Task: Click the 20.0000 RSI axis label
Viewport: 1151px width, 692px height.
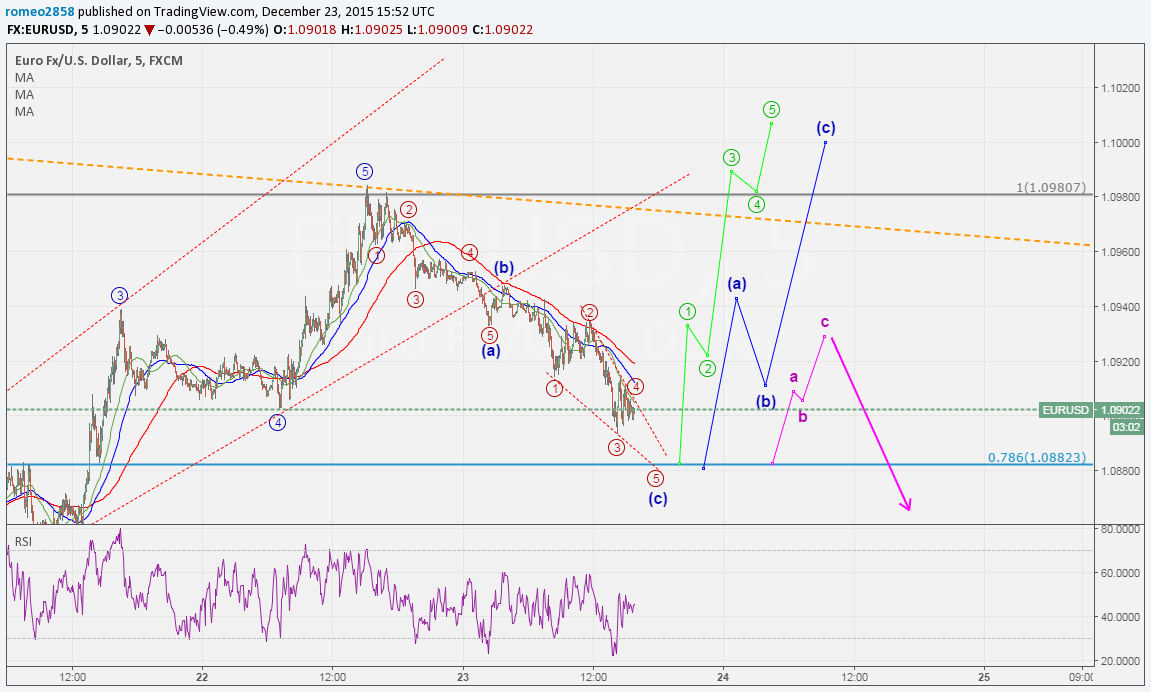Action: pos(1120,660)
